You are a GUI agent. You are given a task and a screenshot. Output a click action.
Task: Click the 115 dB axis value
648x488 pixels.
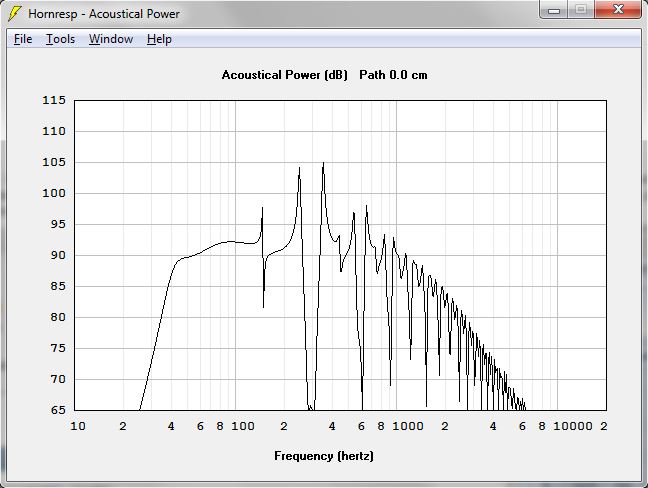[x=54, y=100]
